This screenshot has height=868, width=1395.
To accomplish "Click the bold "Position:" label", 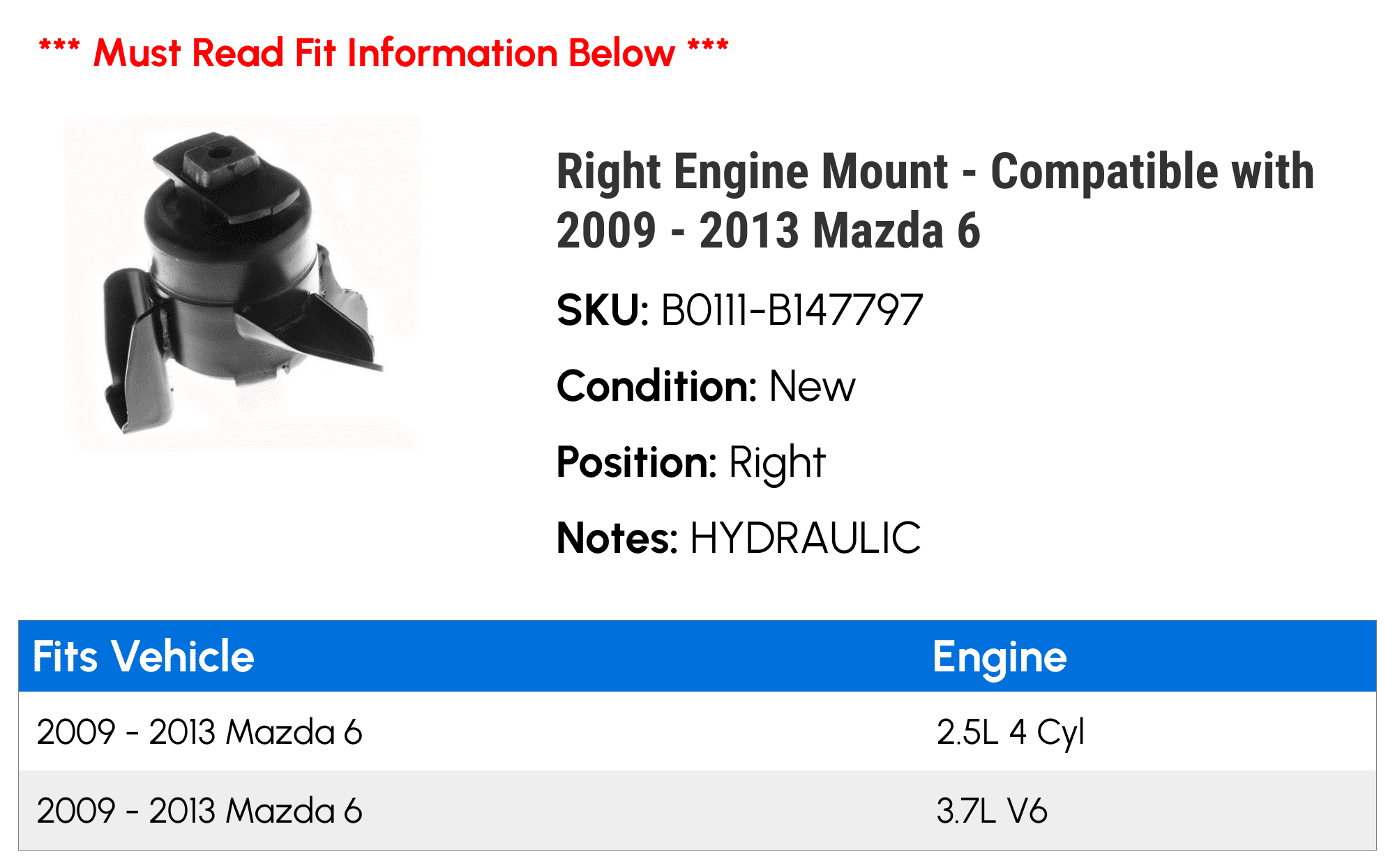I will (x=636, y=462).
